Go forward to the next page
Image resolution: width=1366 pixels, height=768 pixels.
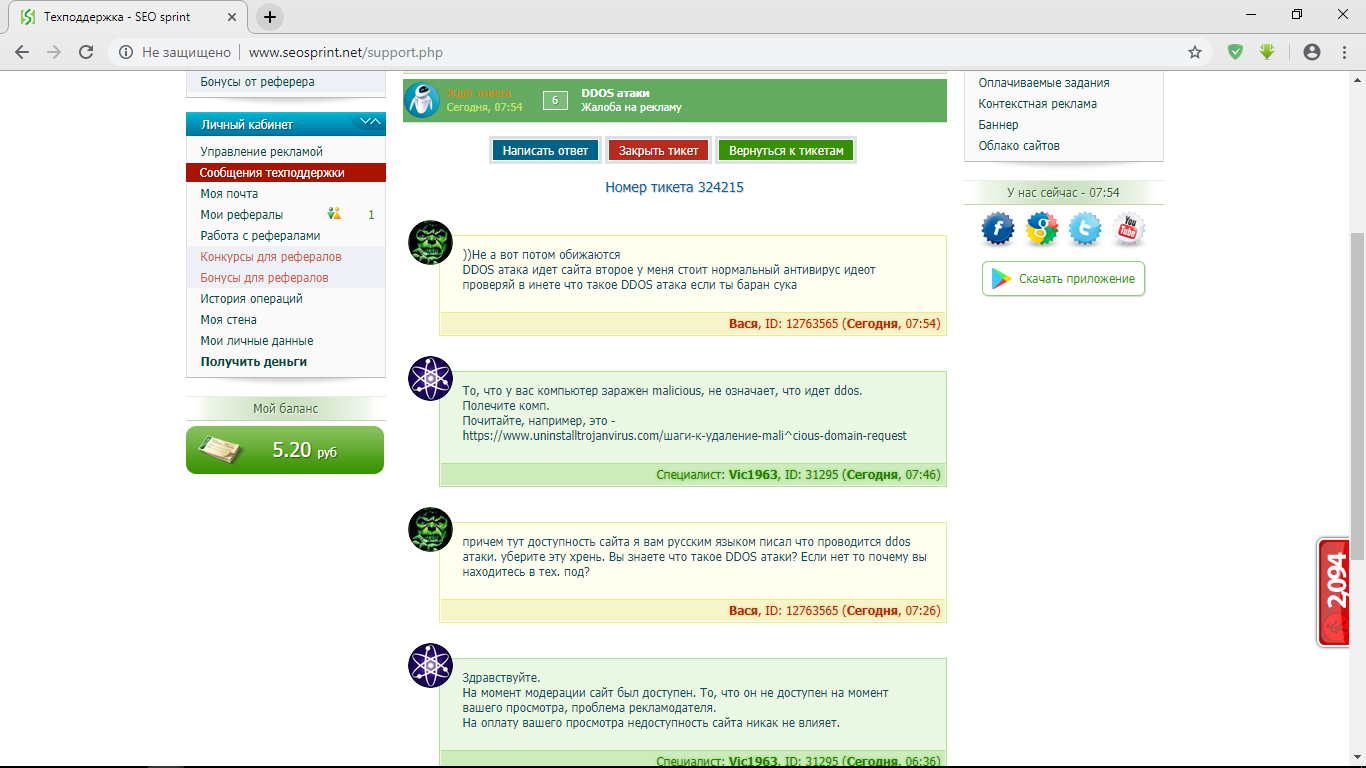click(54, 52)
